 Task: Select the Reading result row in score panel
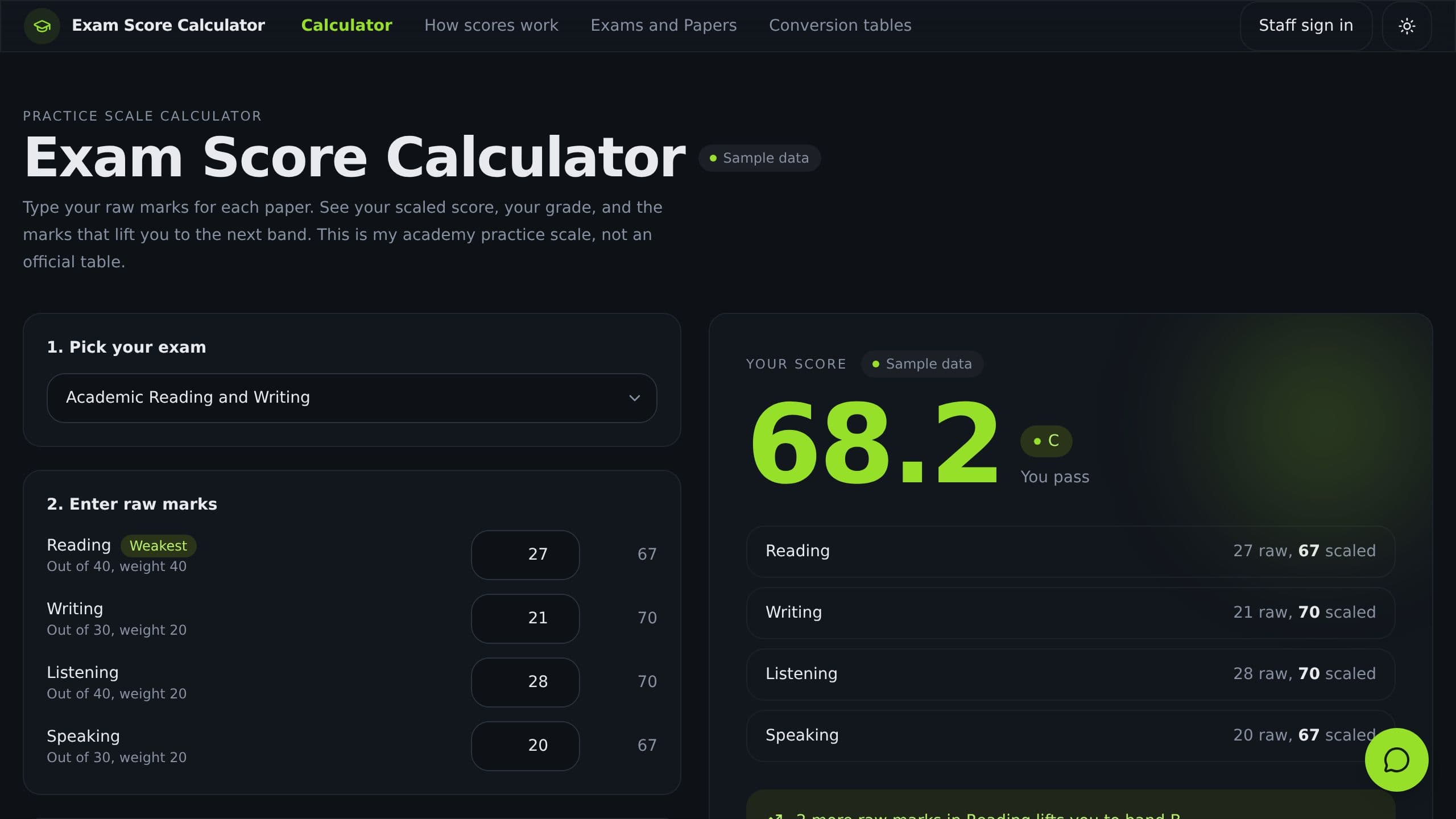(1070, 551)
